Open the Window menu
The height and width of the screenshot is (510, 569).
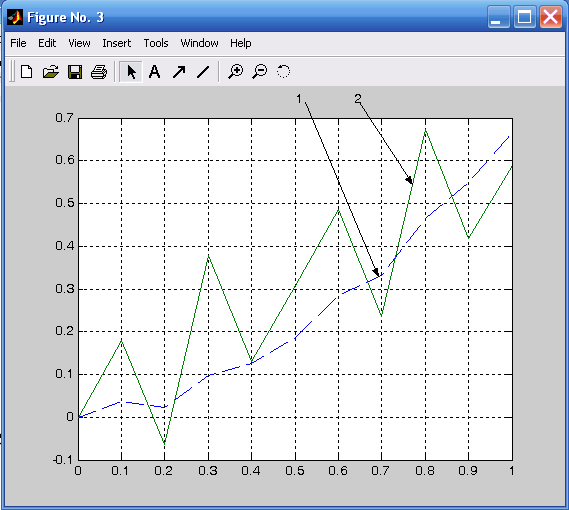pos(200,43)
